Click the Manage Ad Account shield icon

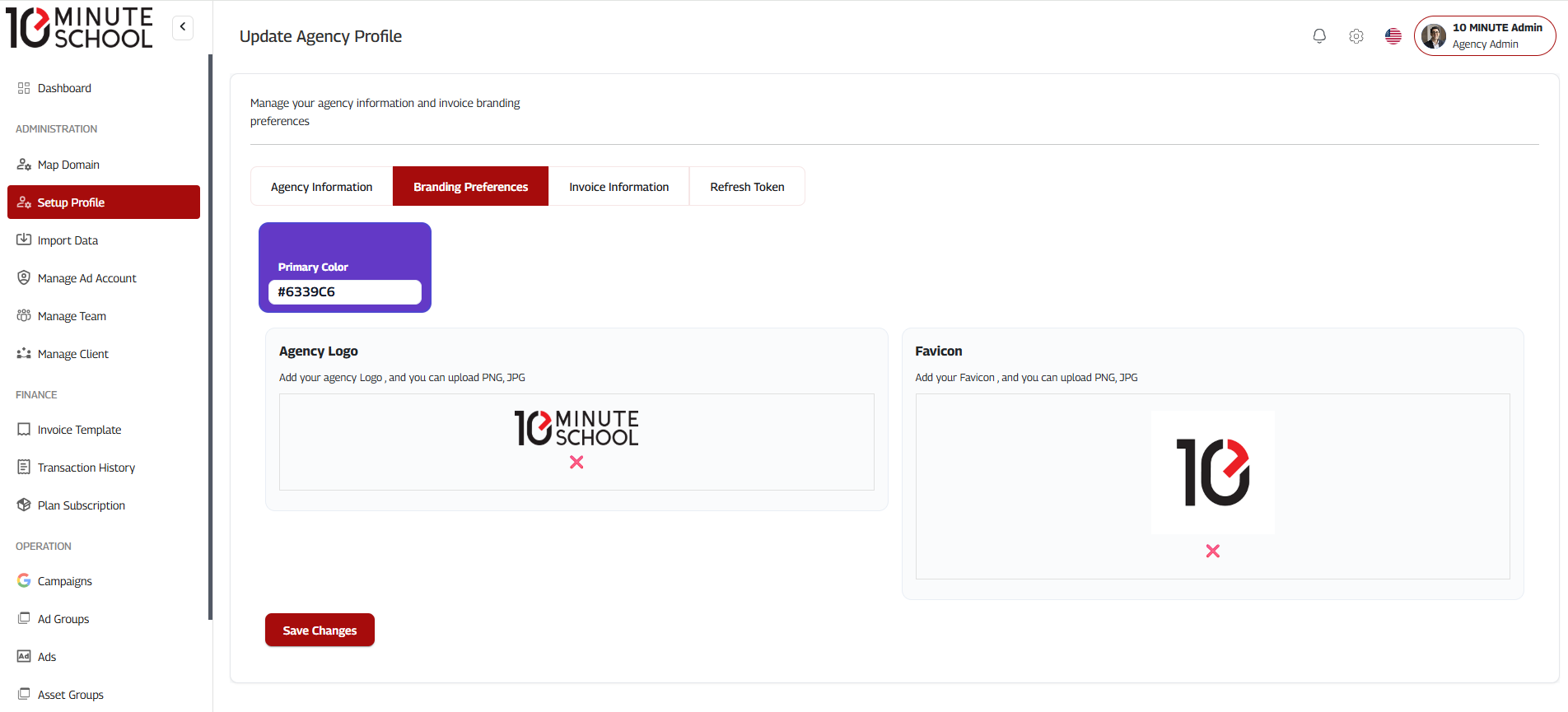[x=24, y=277]
